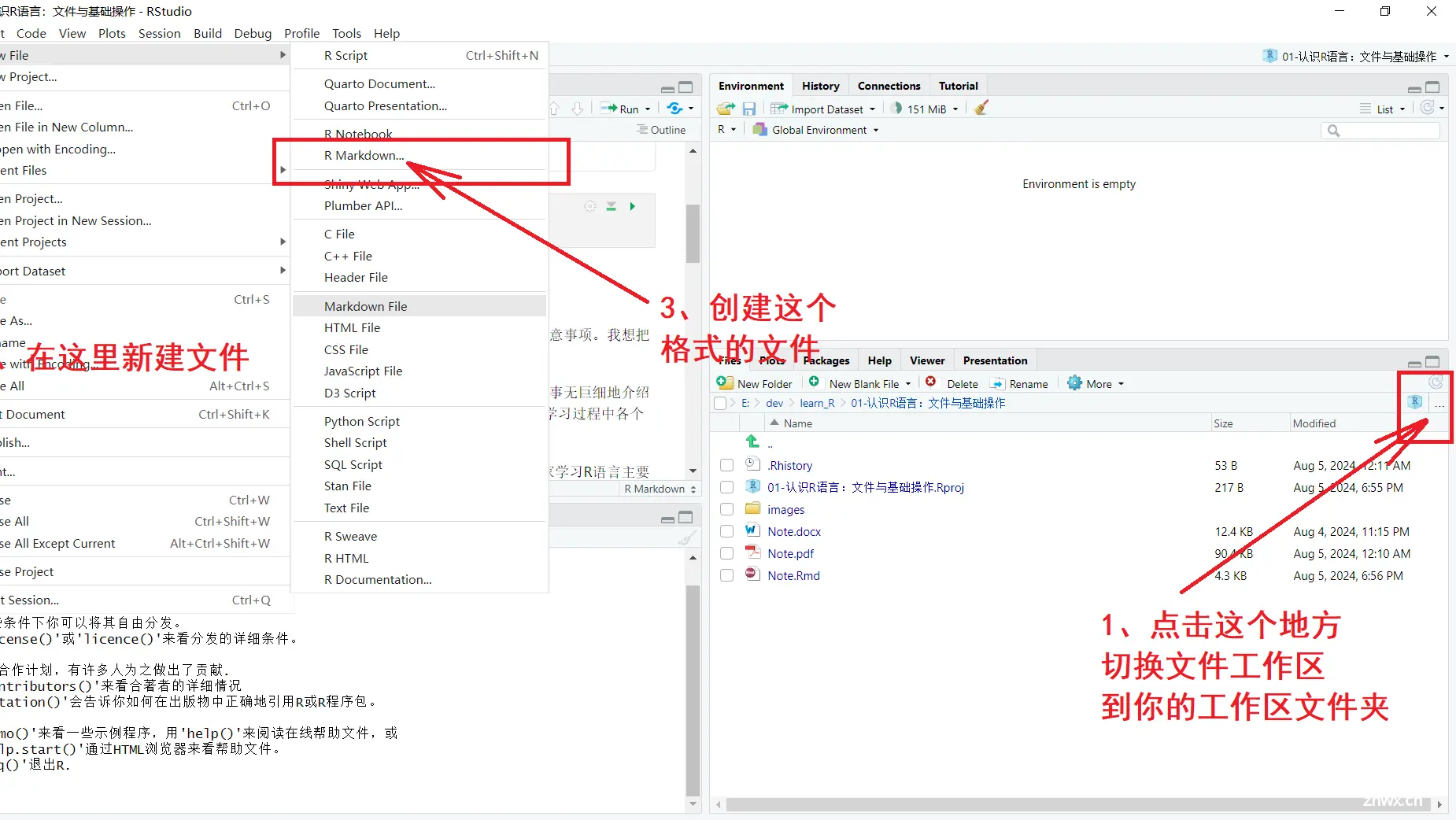Go up to parent directory arrow
1456x820 pixels.
(x=752, y=441)
